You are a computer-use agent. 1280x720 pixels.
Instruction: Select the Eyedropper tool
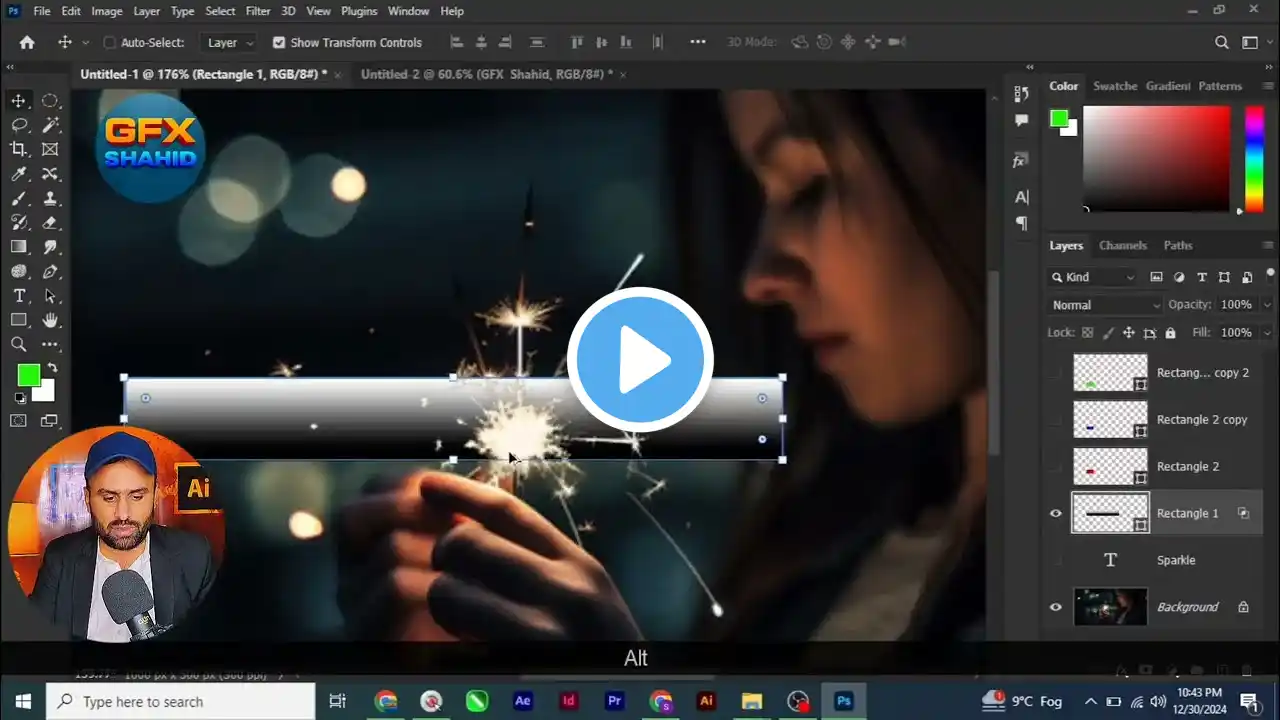tap(18, 174)
